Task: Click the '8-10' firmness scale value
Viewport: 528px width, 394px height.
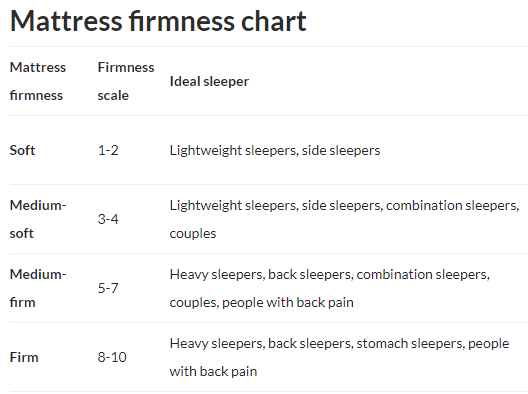Action: click(x=112, y=357)
